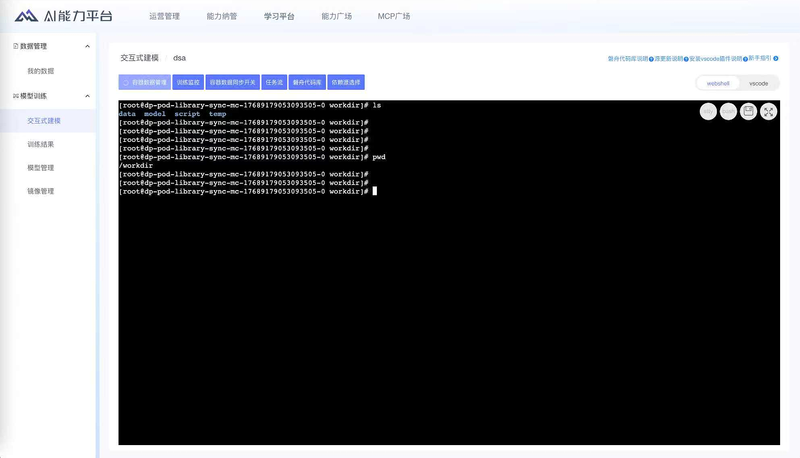The width and height of the screenshot is (800, 458).
Task: Click the help icon after 源更新说明
Action: (686, 59)
